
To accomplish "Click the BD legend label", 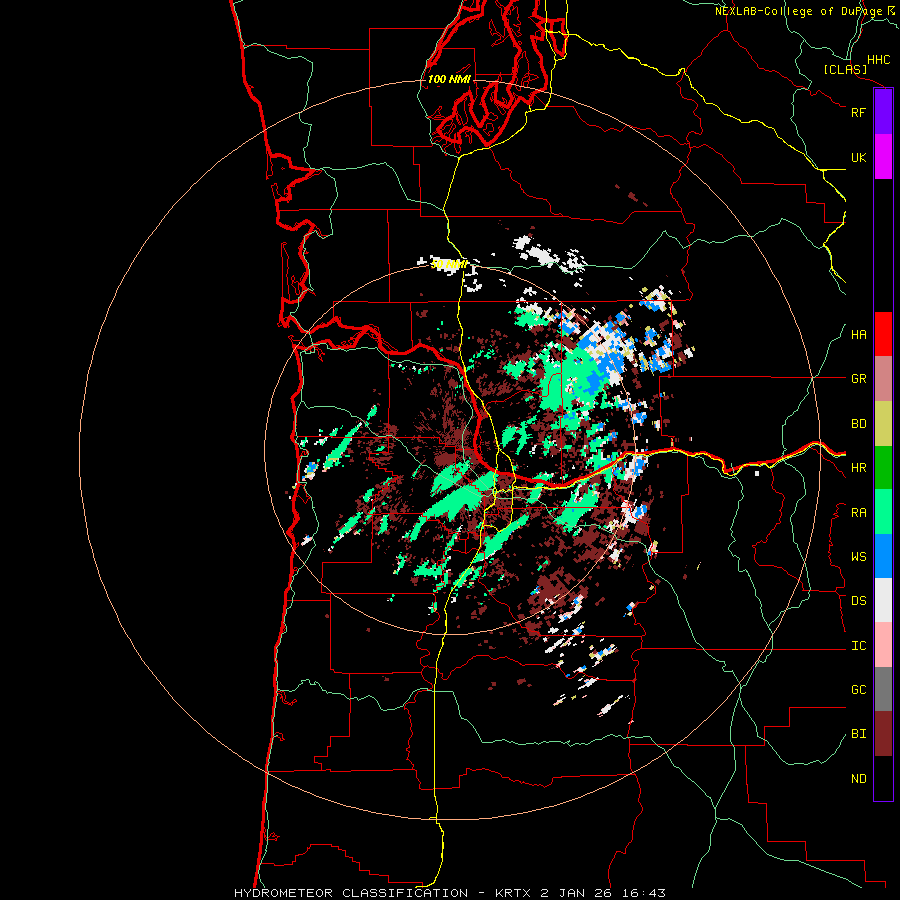I will [858, 424].
